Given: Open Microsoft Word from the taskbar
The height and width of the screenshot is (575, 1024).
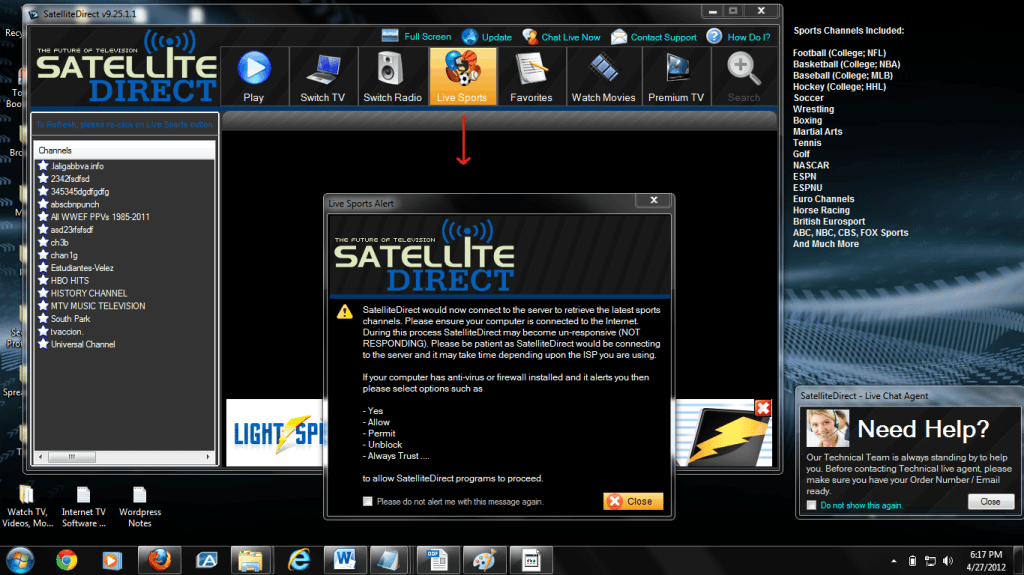Looking at the screenshot, I should (x=345, y=560).
